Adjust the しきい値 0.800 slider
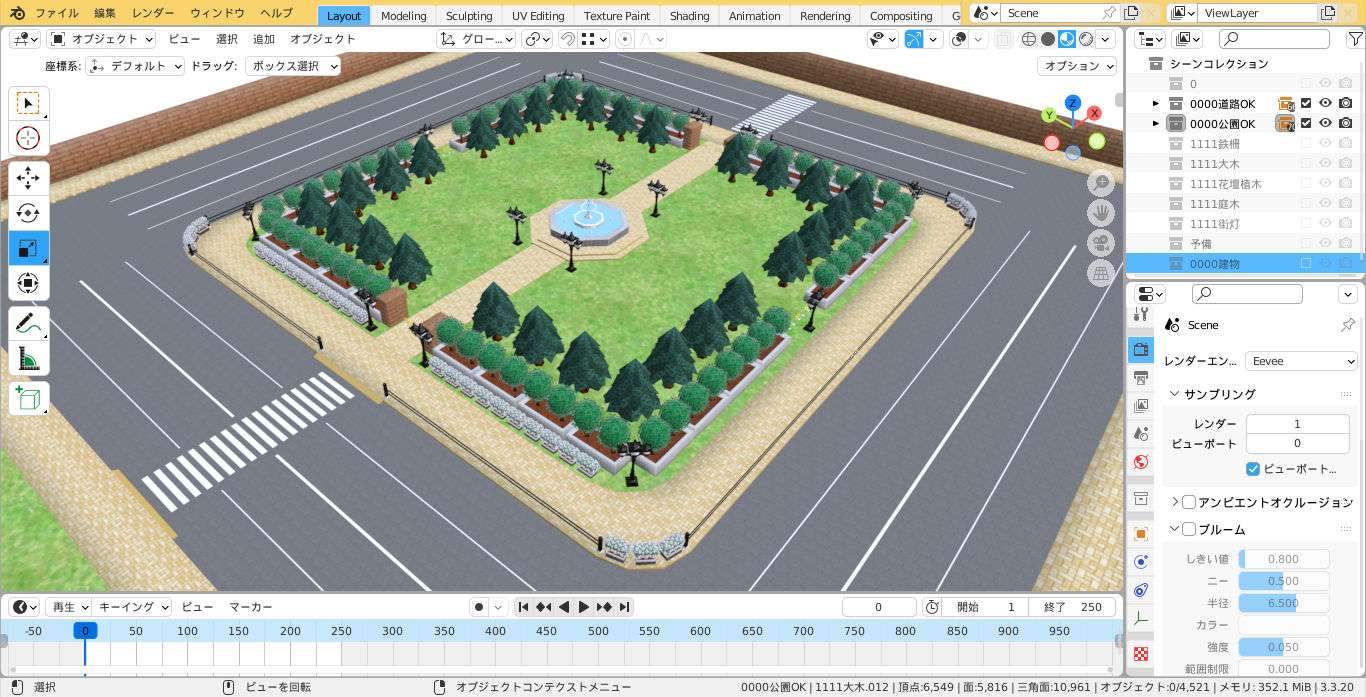 click(1284, 559)
